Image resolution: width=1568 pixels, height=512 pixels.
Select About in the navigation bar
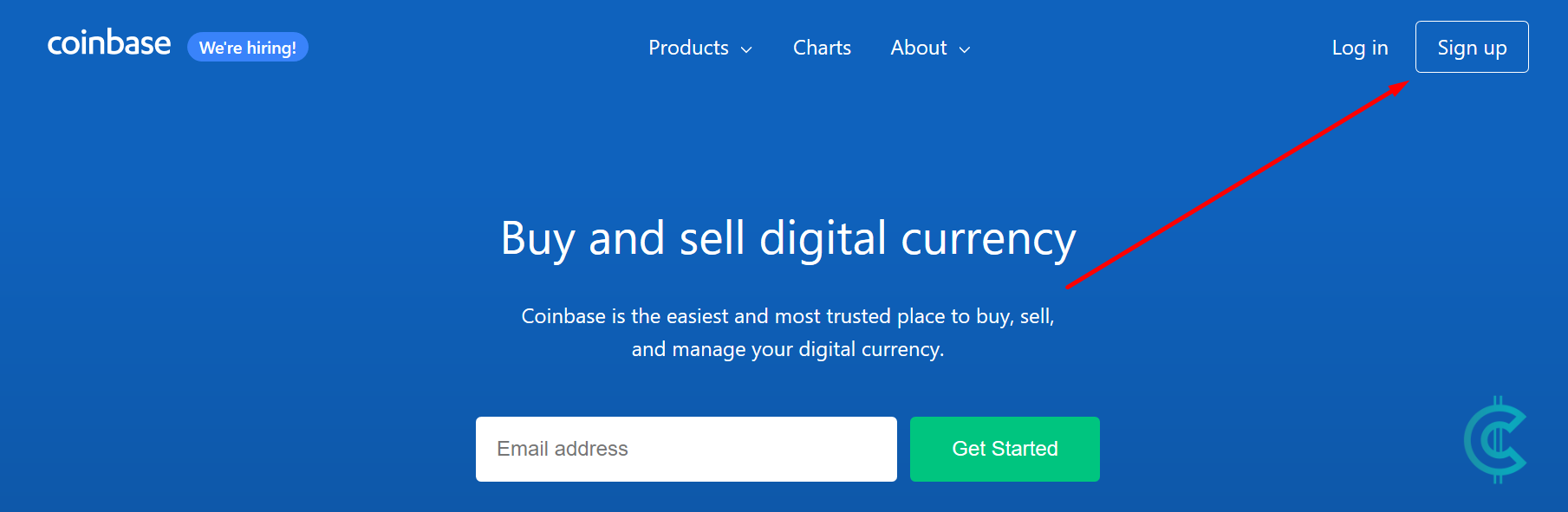click(918, 49)
